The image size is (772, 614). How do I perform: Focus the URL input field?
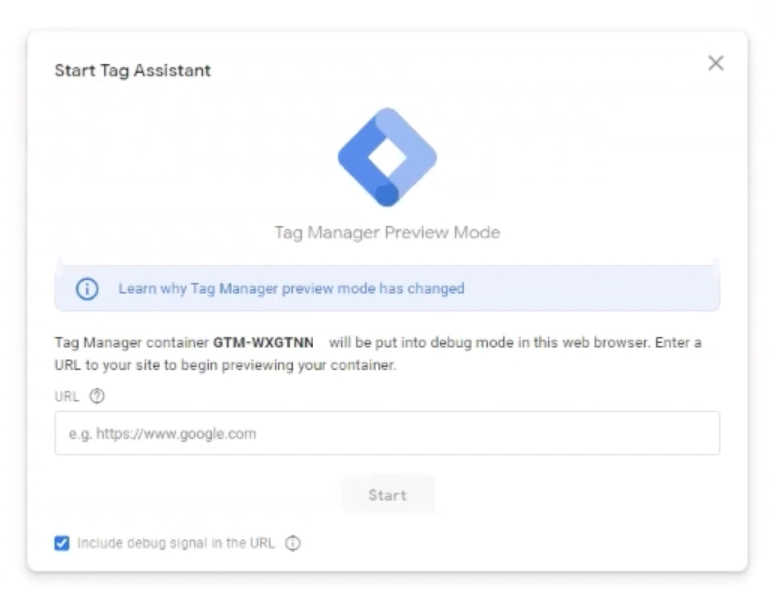coord(387,433)
